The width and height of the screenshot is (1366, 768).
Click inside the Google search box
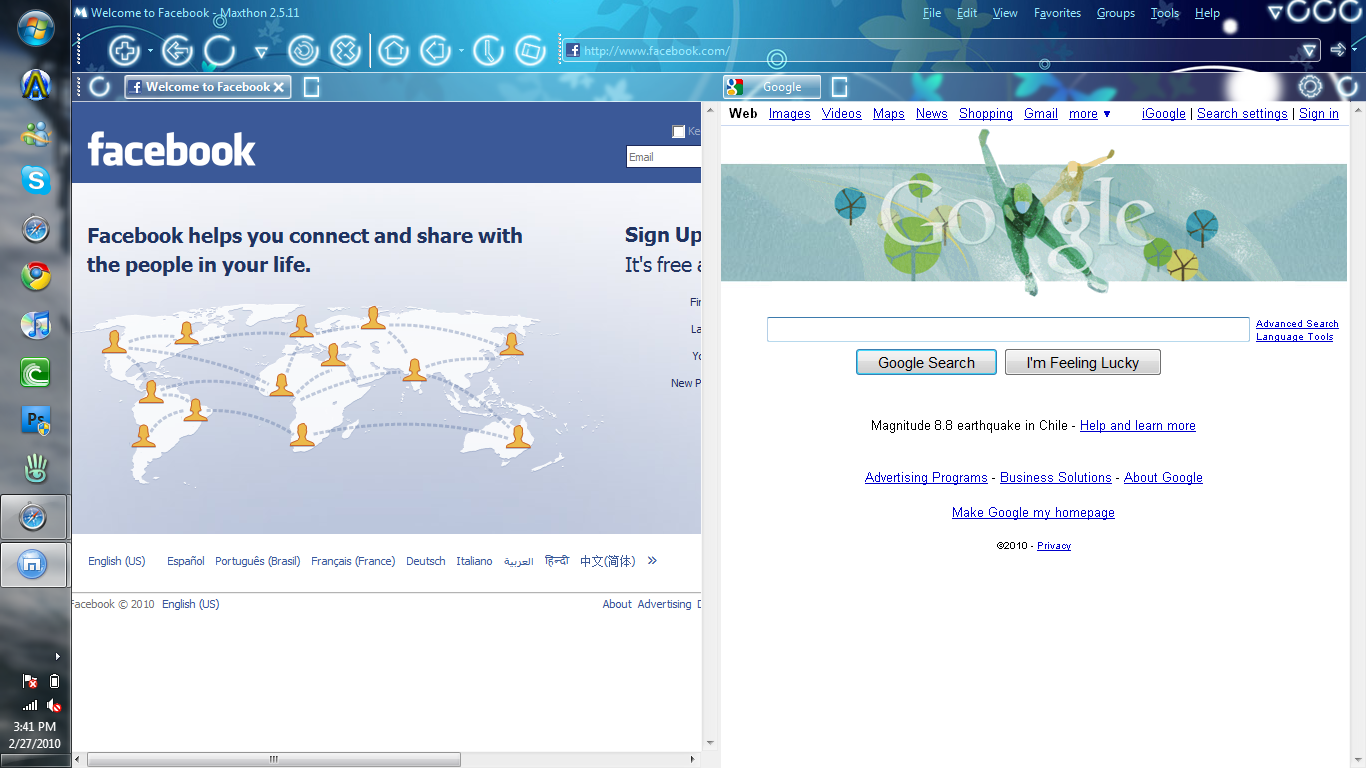click(1007, 329)
